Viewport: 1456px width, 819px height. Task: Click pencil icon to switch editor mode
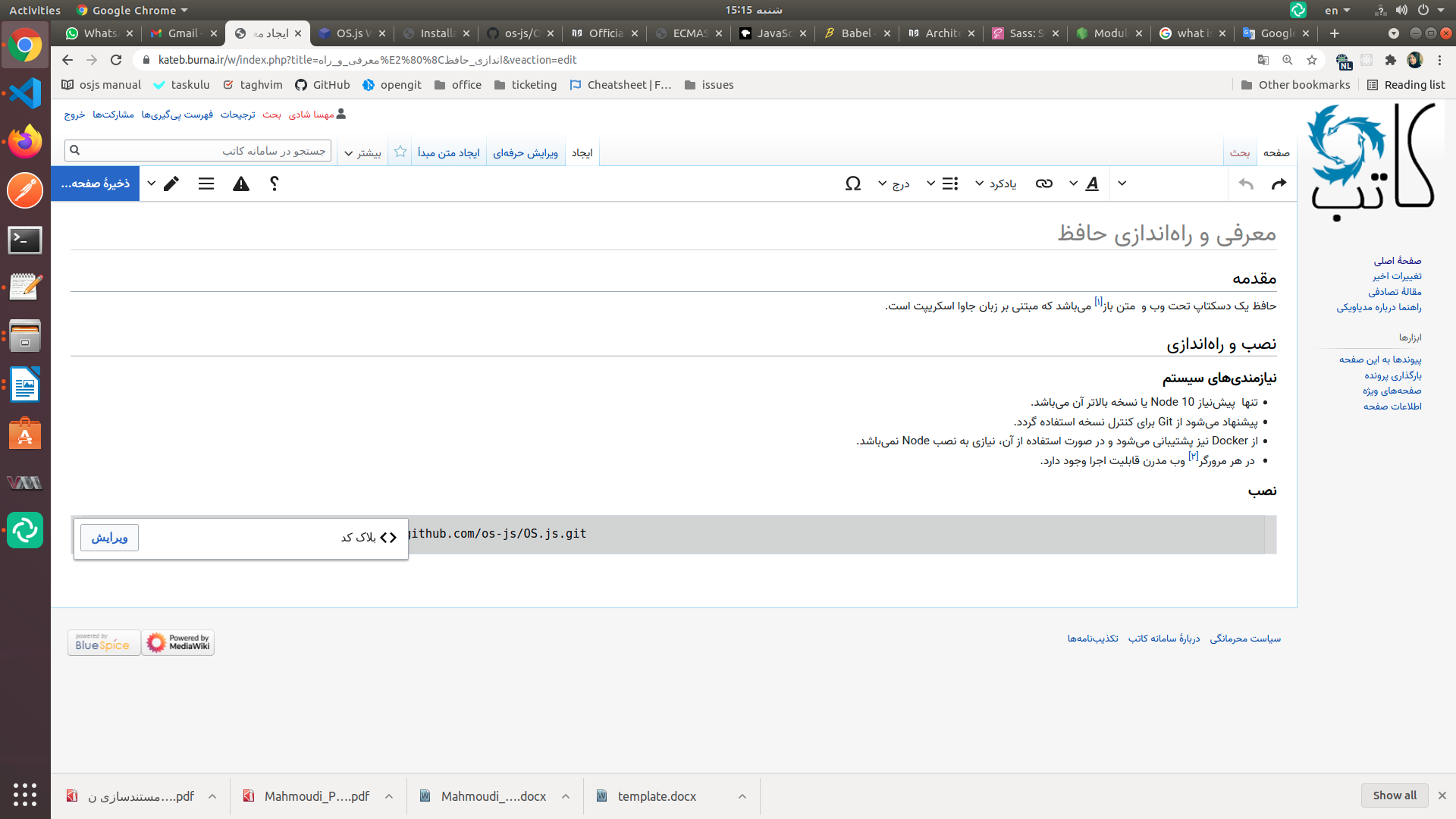[171, 184]
